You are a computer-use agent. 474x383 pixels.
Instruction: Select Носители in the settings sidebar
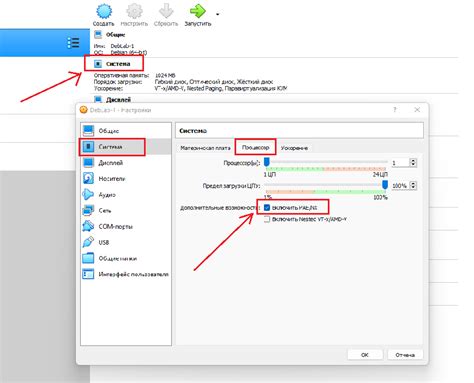(x=126, y=179)
